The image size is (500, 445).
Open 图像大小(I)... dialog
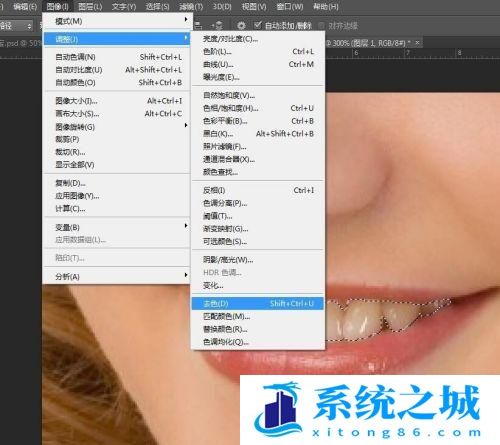pos(116,101)
